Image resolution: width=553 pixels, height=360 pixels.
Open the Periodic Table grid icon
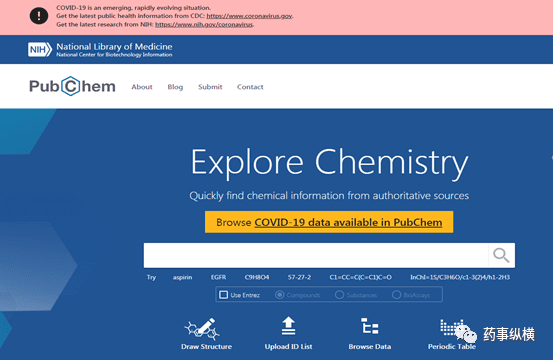(x=452, y=328)
